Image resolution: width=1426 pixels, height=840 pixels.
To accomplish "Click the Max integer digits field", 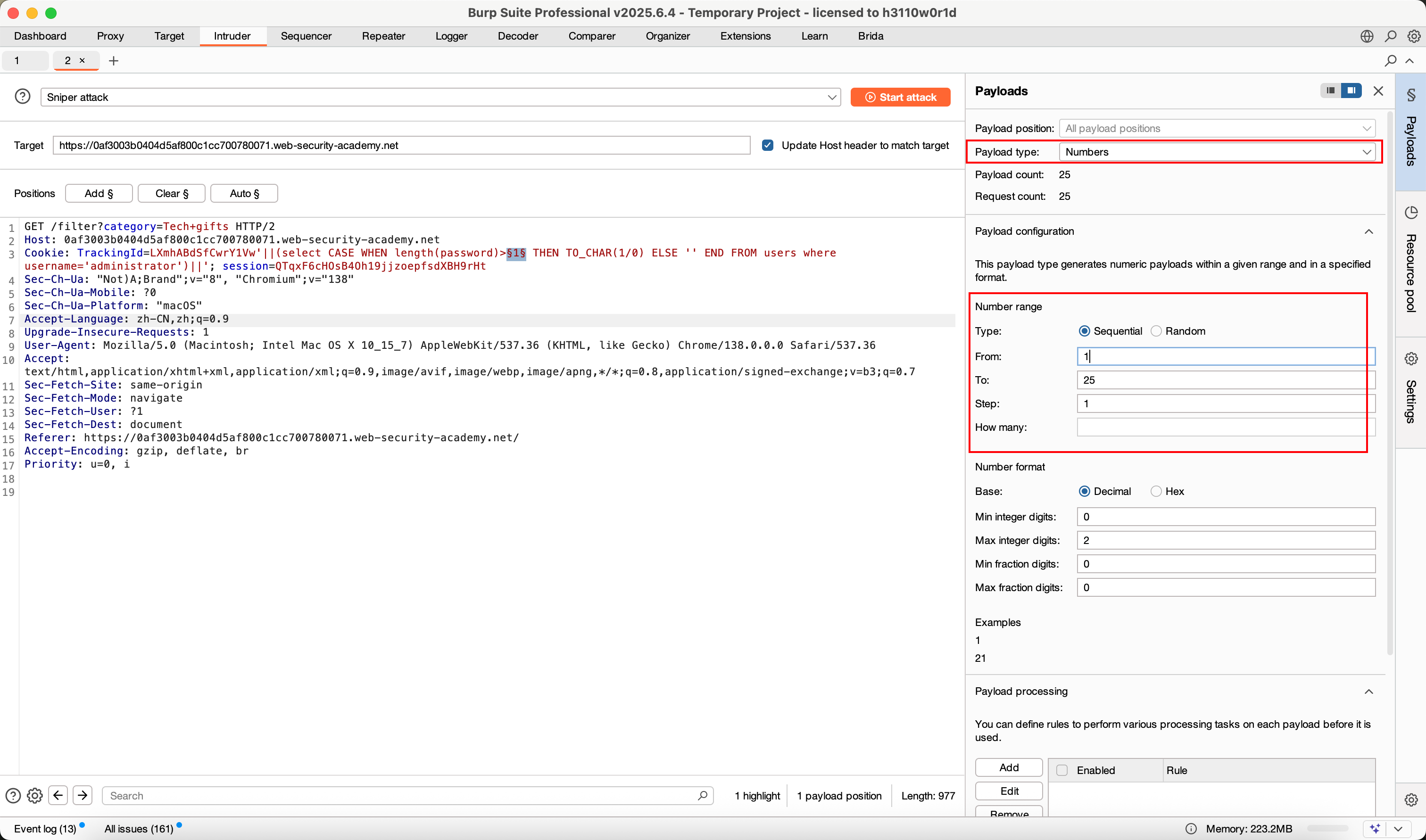I will (1226, 540).
